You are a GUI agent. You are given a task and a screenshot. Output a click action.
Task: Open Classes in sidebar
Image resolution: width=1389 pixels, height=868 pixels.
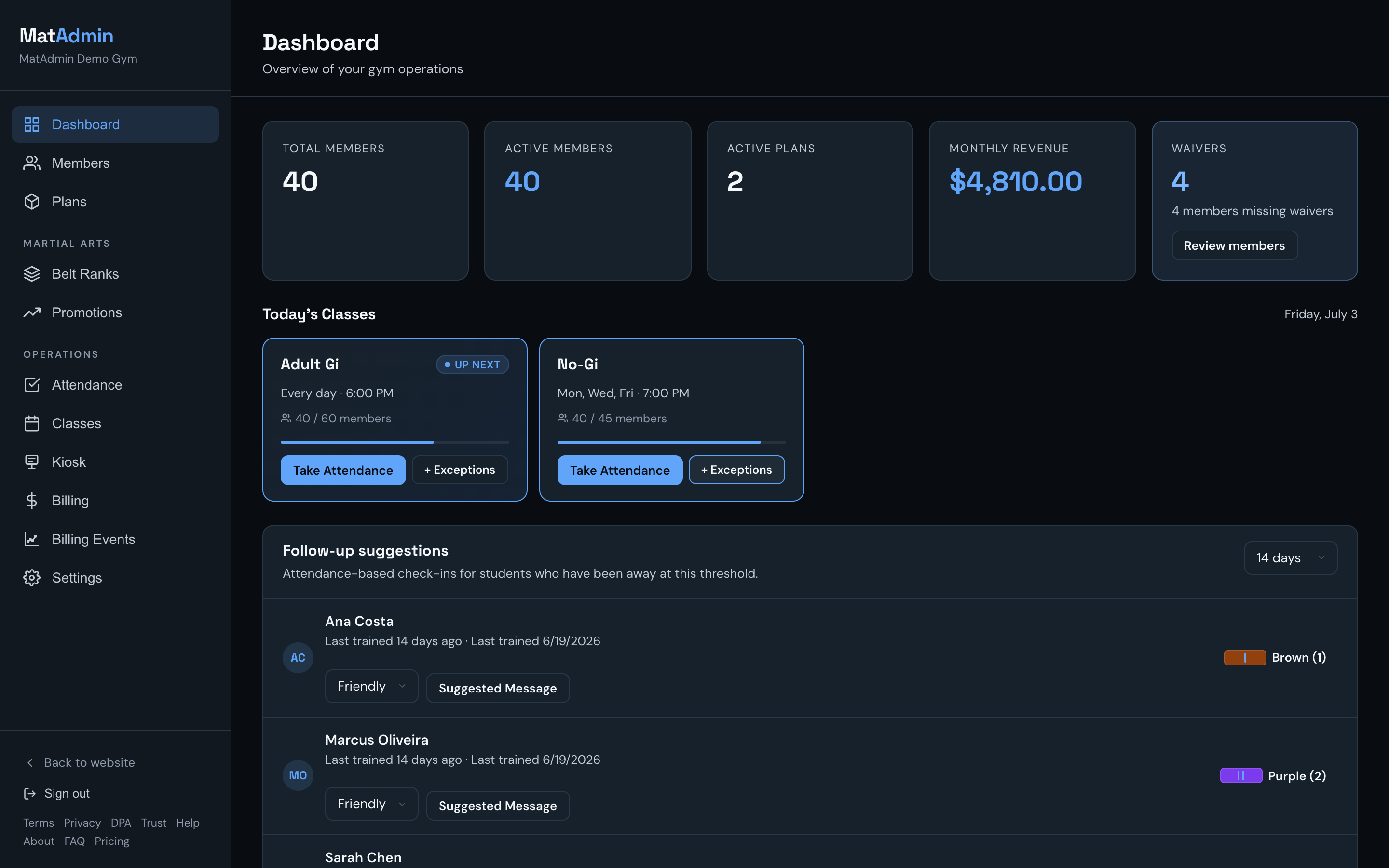(115, 423)
